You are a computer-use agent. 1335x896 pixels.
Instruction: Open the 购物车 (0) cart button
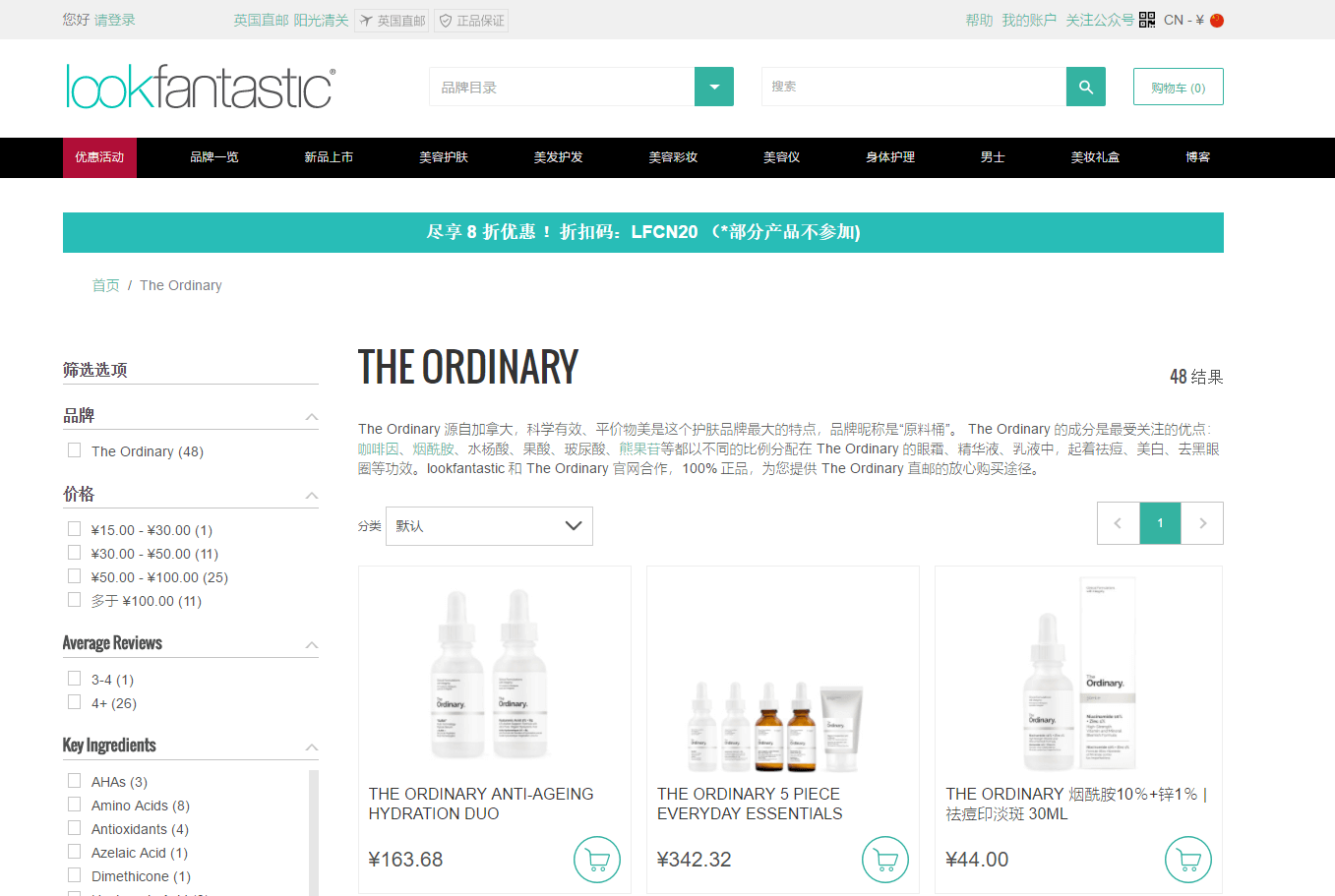pos(1179,87)
